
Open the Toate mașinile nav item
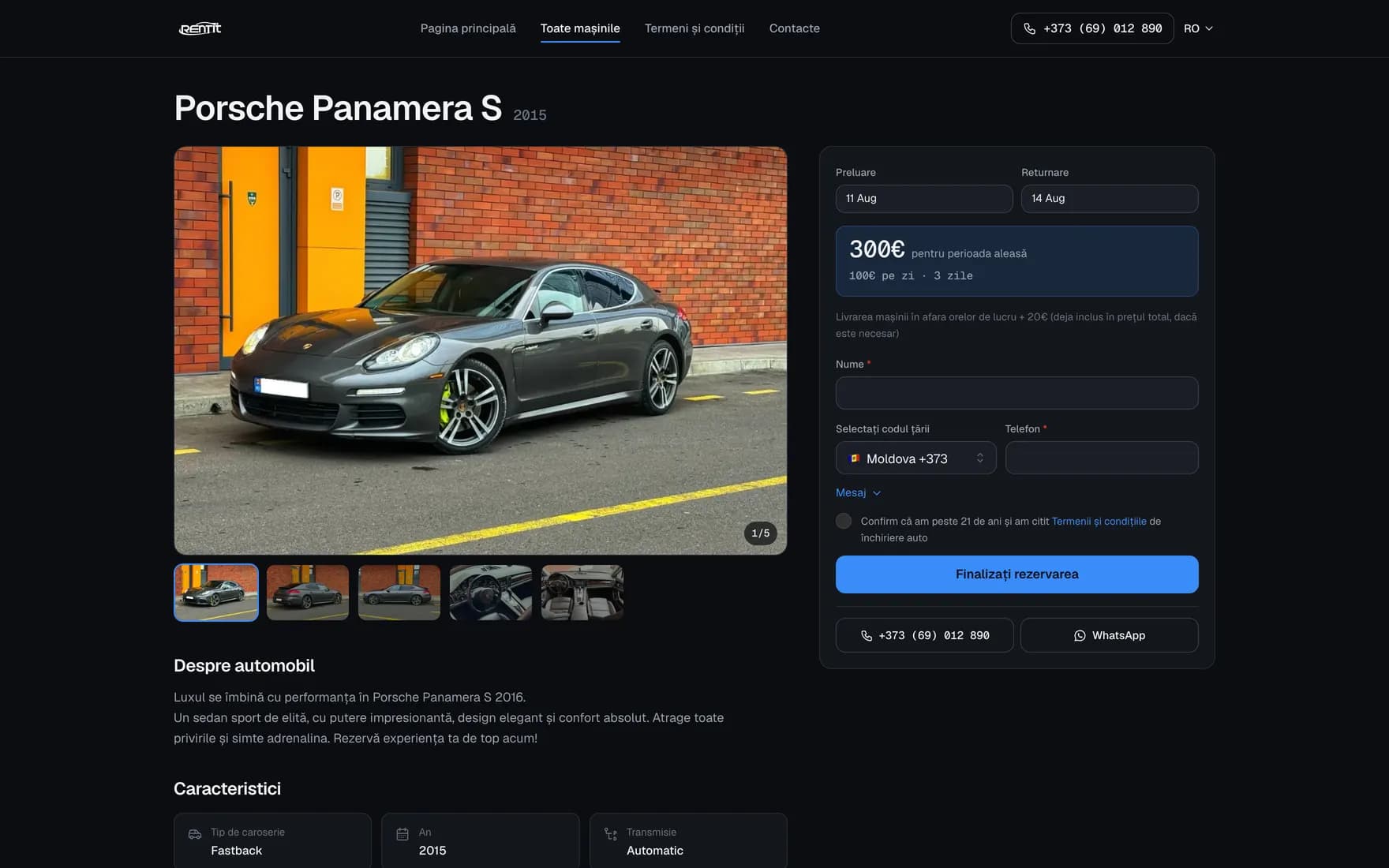(580, 28)
